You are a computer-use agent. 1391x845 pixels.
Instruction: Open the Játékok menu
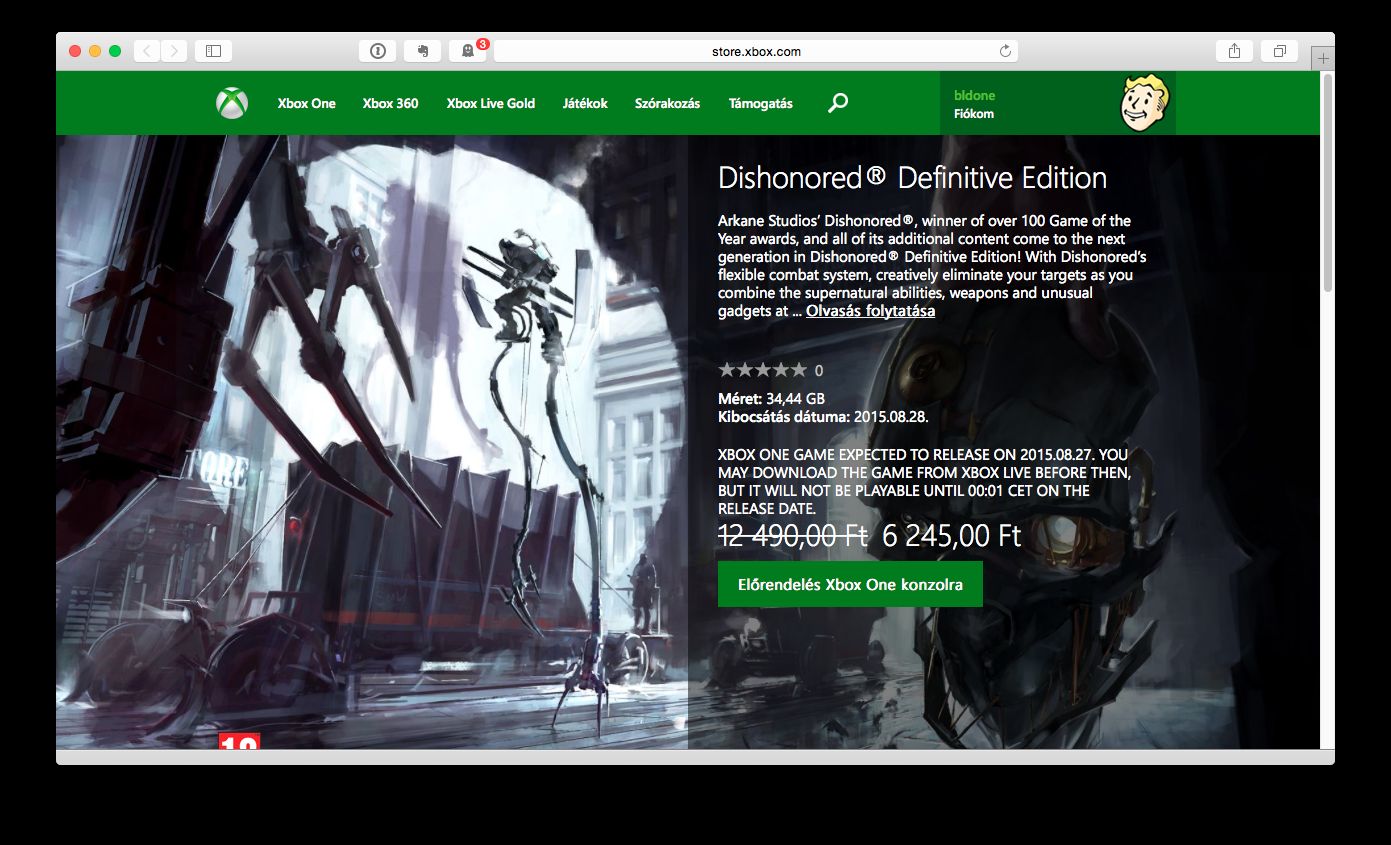[x=585, y=103]
